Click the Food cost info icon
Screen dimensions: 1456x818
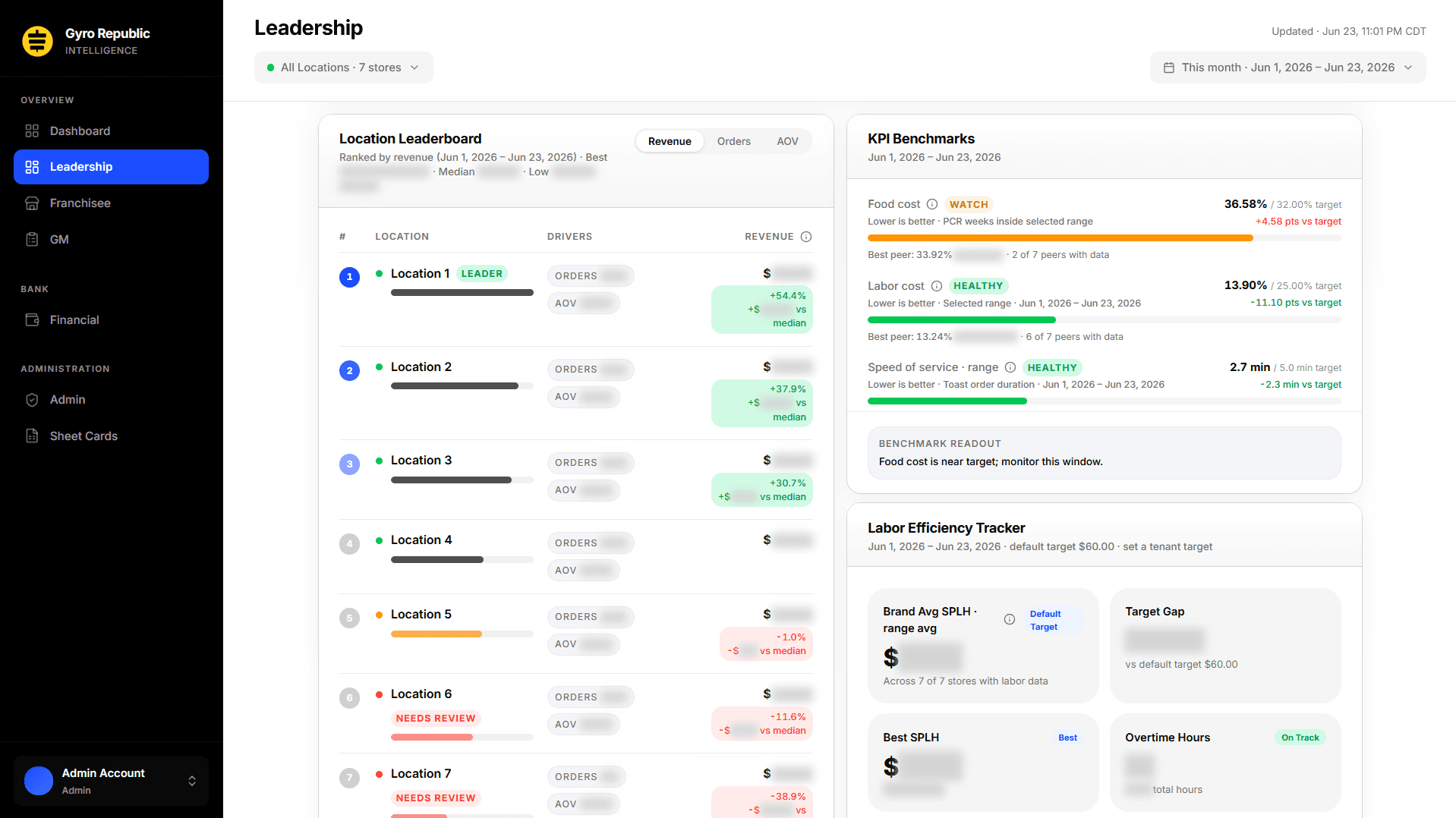(x=932, y=204)
